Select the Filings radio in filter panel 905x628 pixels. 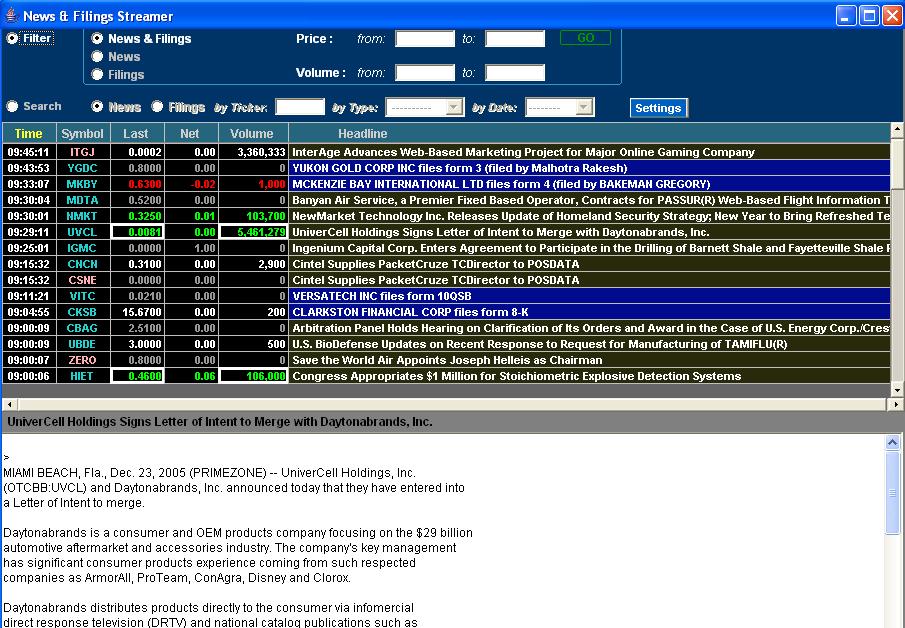tap(97, 74)
